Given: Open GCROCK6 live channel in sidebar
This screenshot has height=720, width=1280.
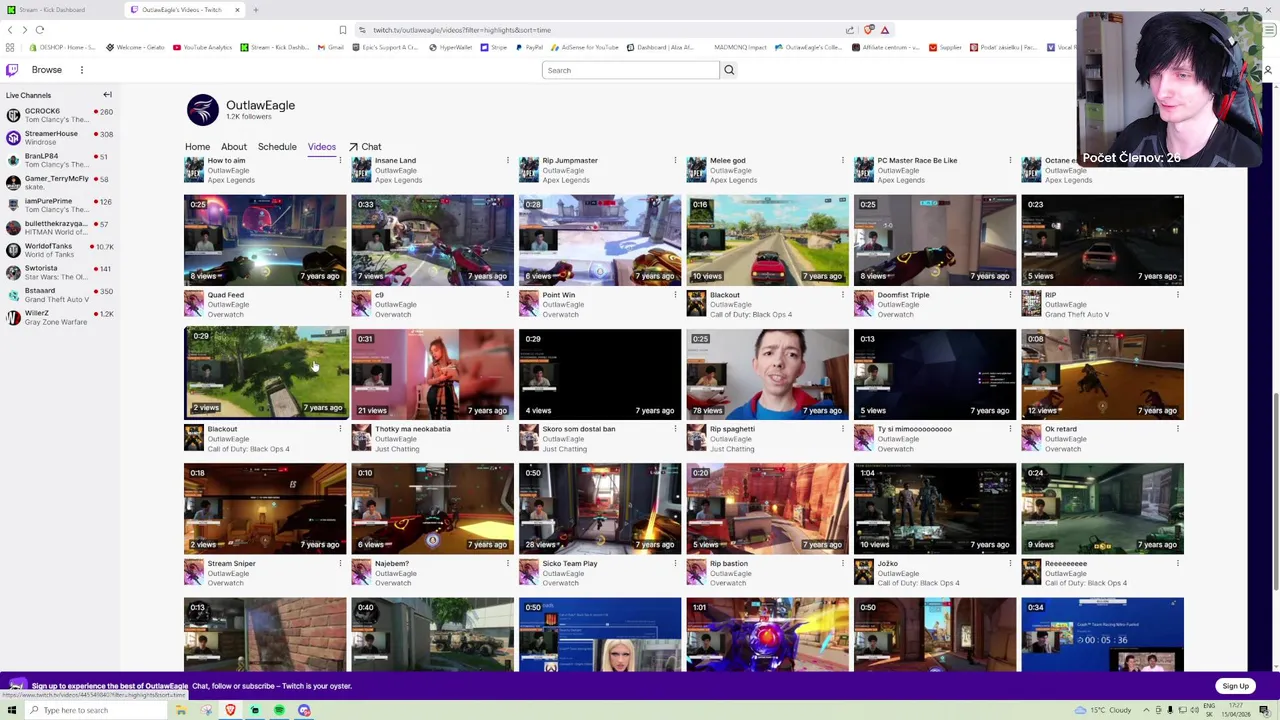Looking at the screenshot, I should 60,115.
